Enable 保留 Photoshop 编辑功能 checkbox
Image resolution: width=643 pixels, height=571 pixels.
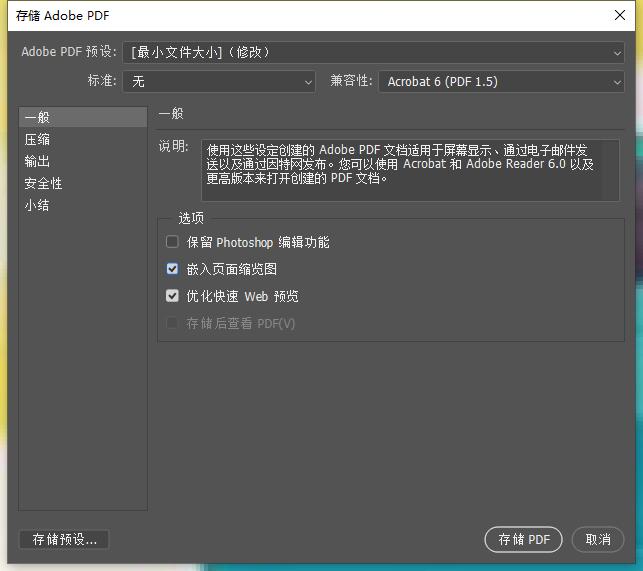(x=172, y=242)
